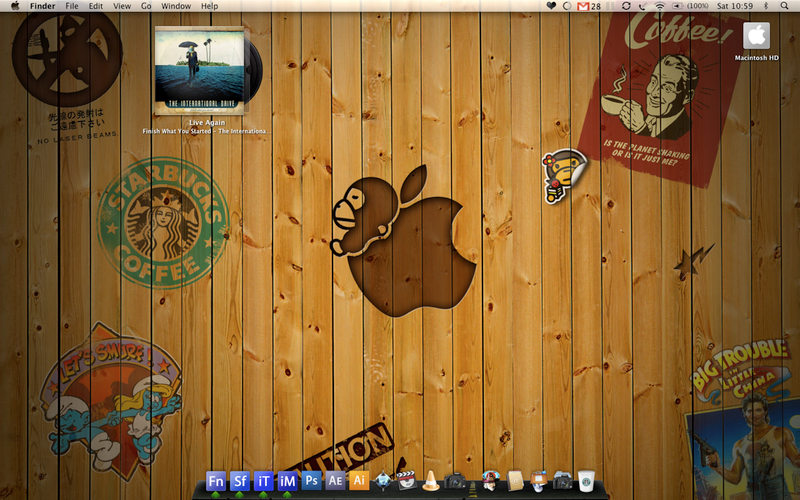Screen dimensions: 800x500
Task: Launch VLC via the traffic cone icon
Action: click(431, 481)
